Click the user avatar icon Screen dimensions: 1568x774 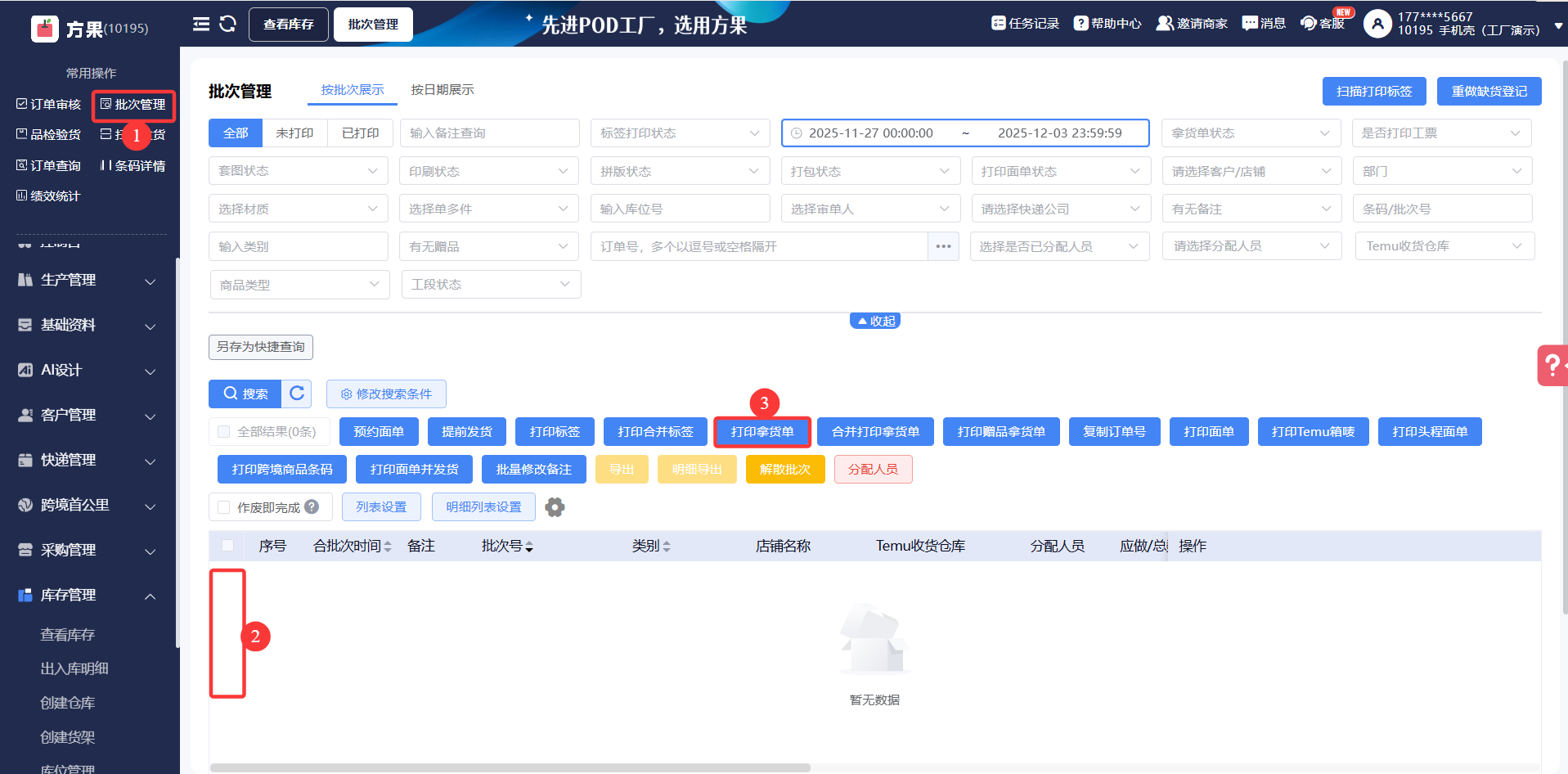click(1377, 24)
